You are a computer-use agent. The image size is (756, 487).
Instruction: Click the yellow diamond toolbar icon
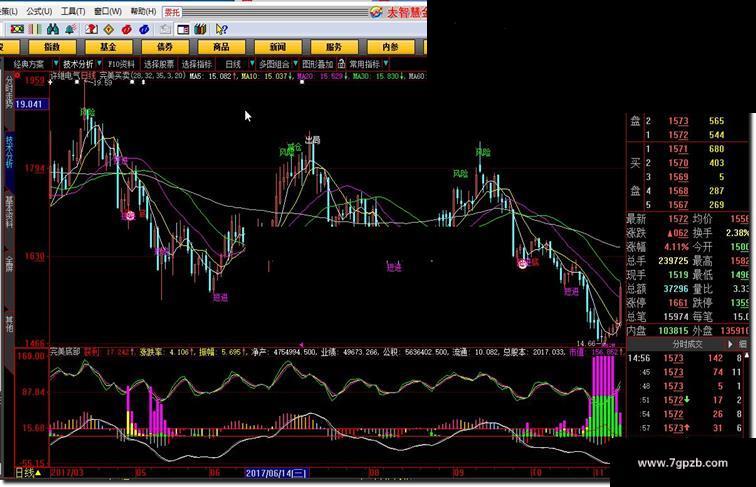coord(109,29)
